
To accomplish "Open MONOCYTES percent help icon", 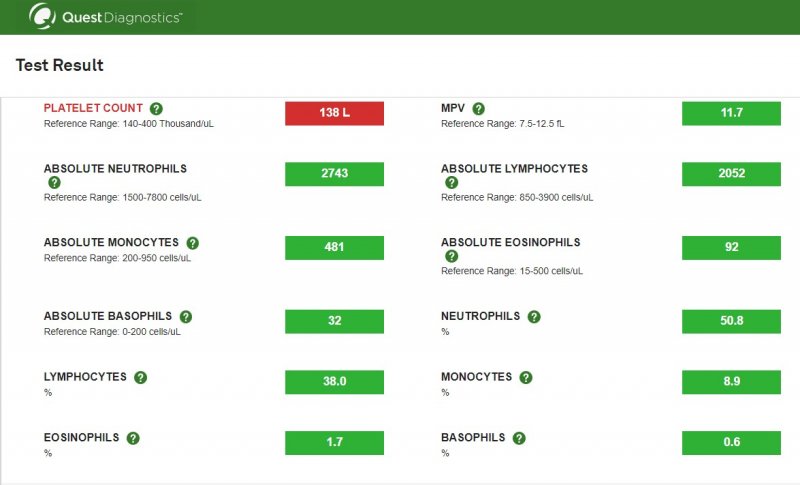I will (526, 377).
